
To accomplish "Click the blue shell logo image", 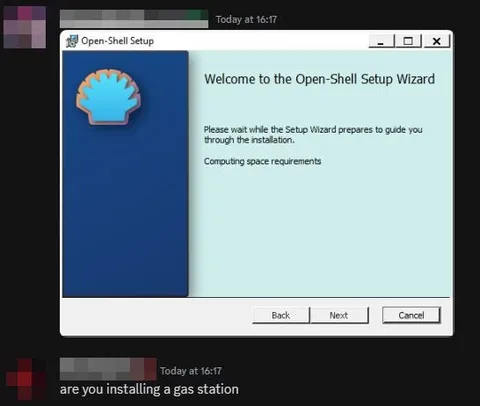I will pyautogui.click(x=108, y=97).
